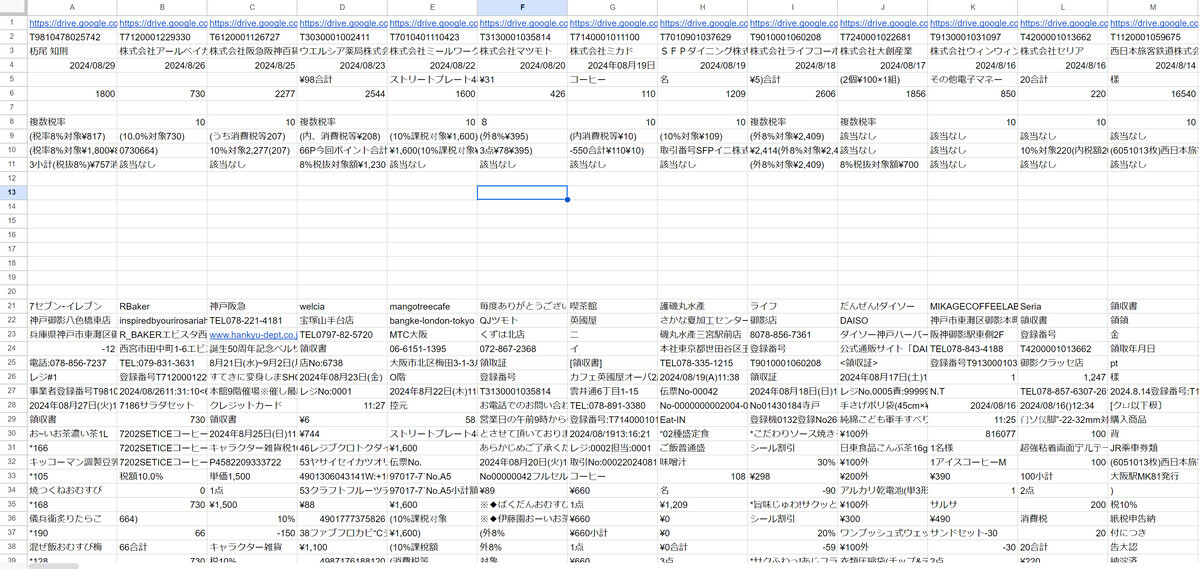Select column B header
Viewport: 1200px width, 569px height.
tap(162, 7)
